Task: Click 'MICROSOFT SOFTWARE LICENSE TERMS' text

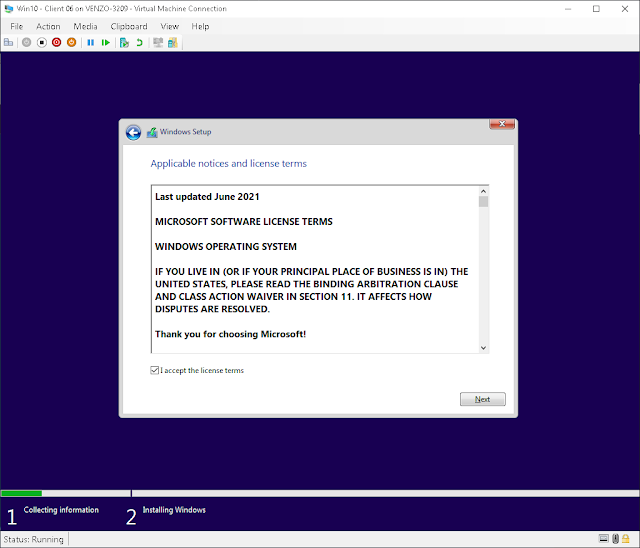Action: [244, 222]
